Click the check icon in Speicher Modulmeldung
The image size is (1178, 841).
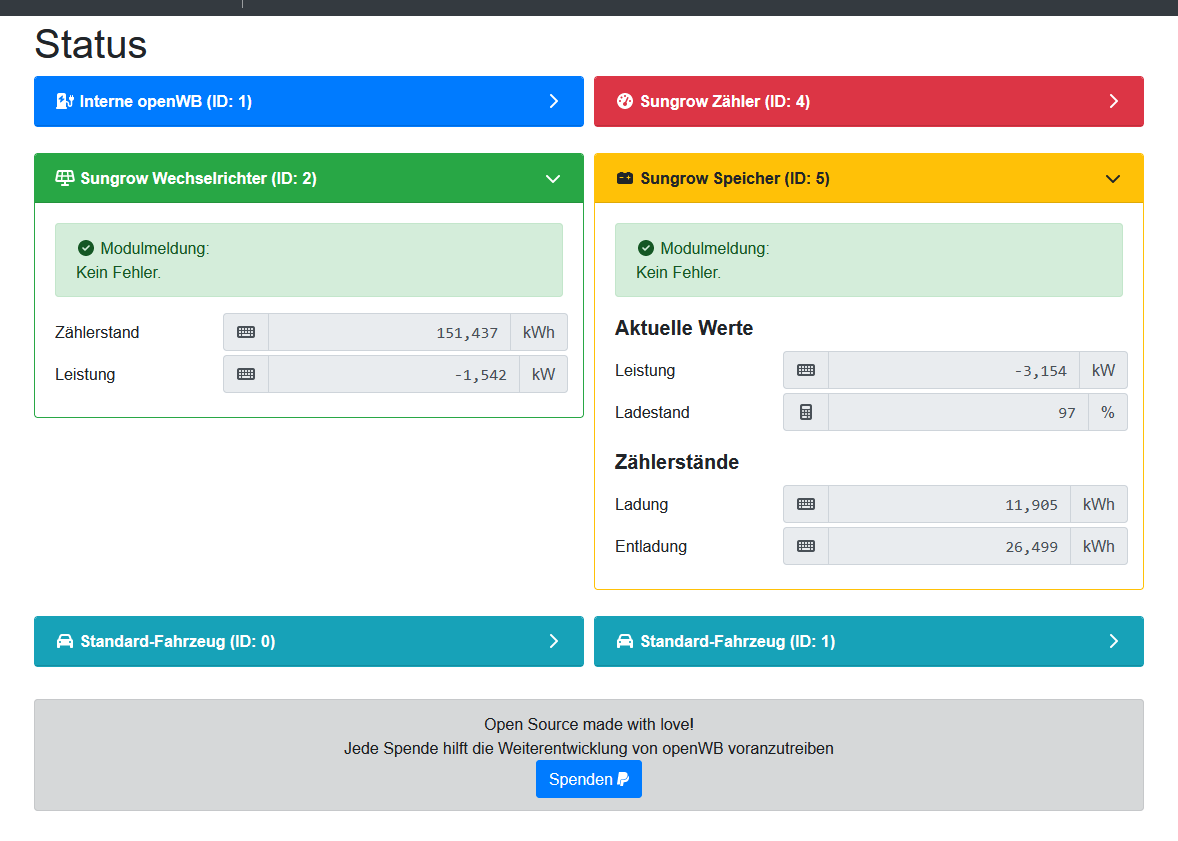tap(645, 248)
